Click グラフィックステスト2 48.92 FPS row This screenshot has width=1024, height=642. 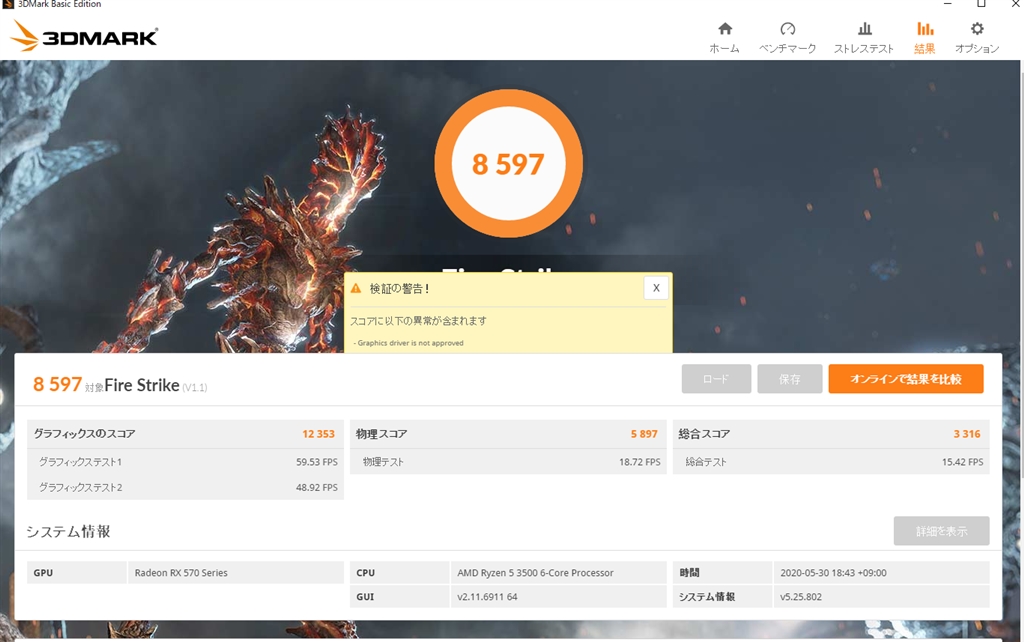point(185,487)
